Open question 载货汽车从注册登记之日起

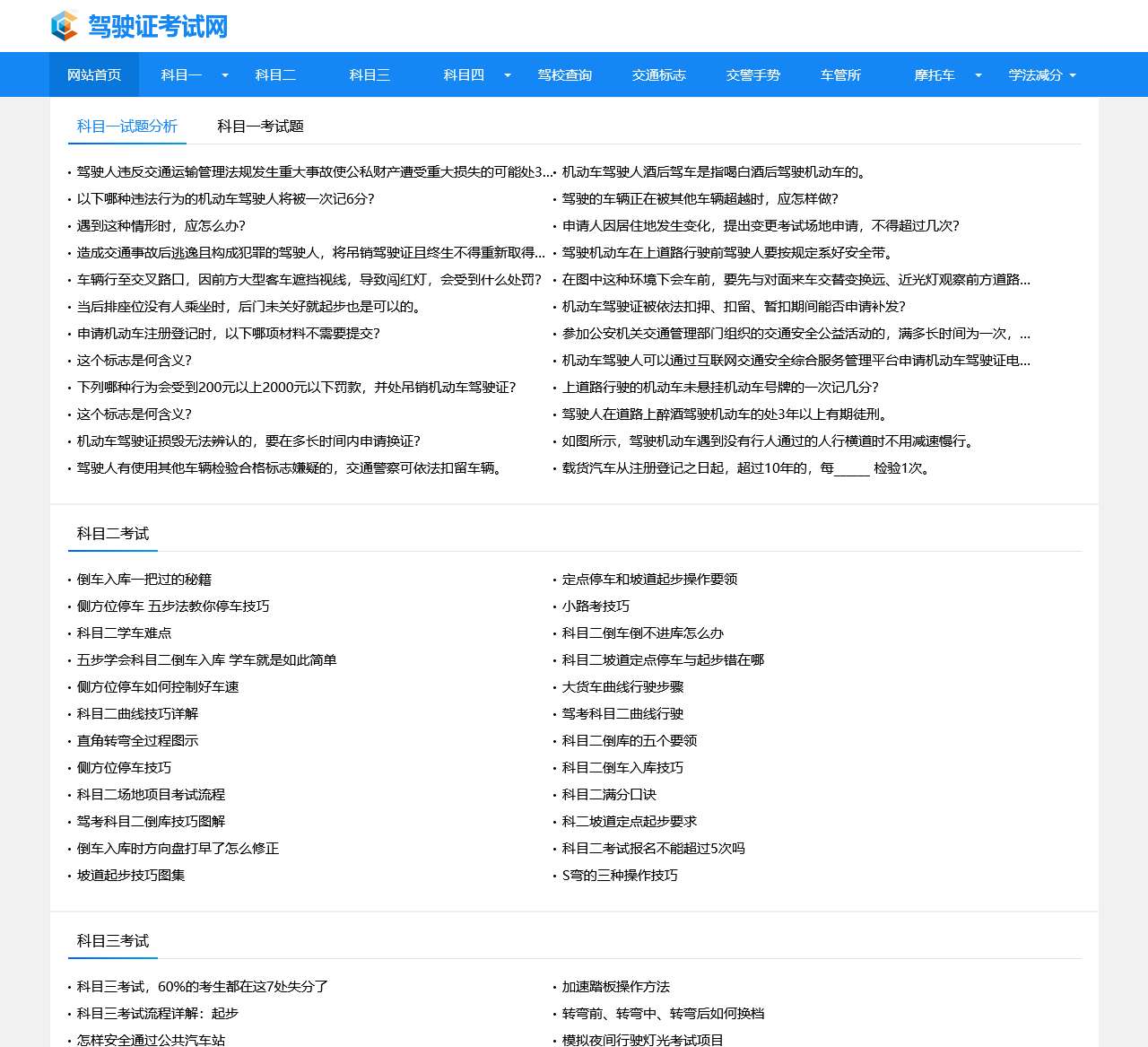pos(746,468)
